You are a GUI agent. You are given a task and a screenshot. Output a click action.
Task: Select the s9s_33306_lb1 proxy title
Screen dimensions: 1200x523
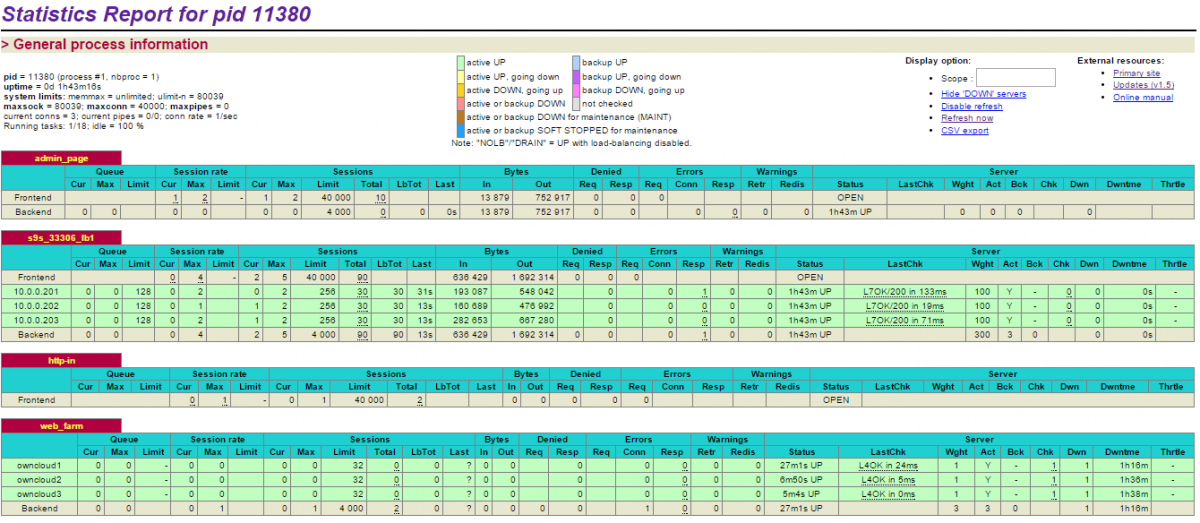[x=61, y=237]
